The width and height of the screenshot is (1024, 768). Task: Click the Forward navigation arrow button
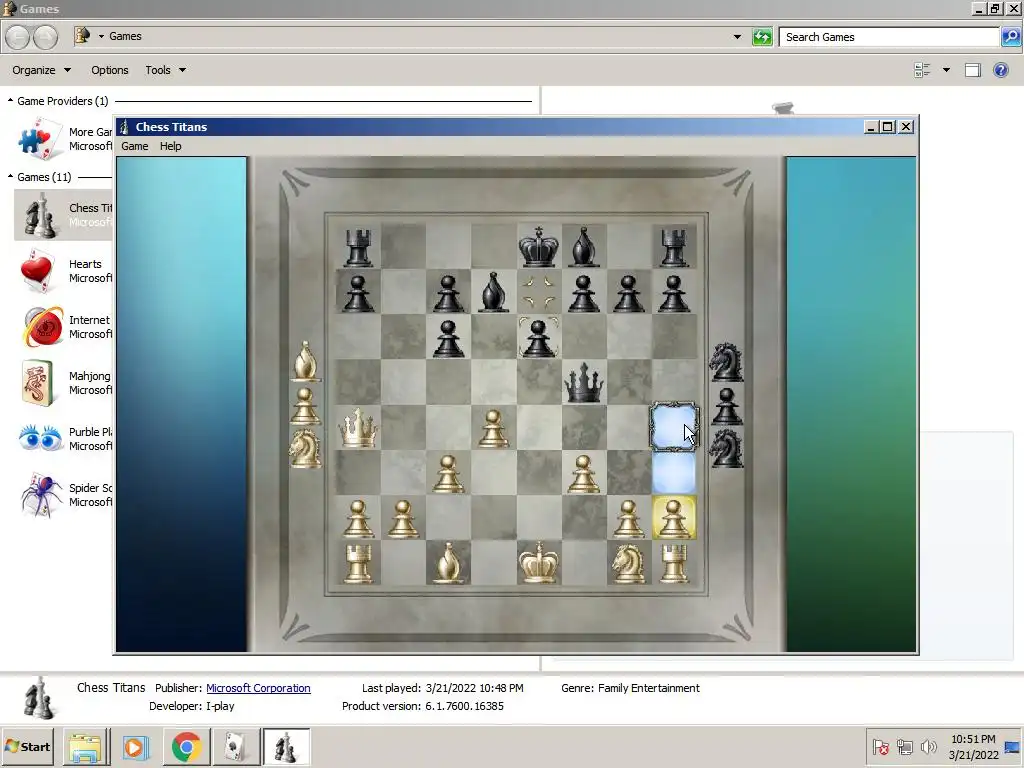point(45,37)
